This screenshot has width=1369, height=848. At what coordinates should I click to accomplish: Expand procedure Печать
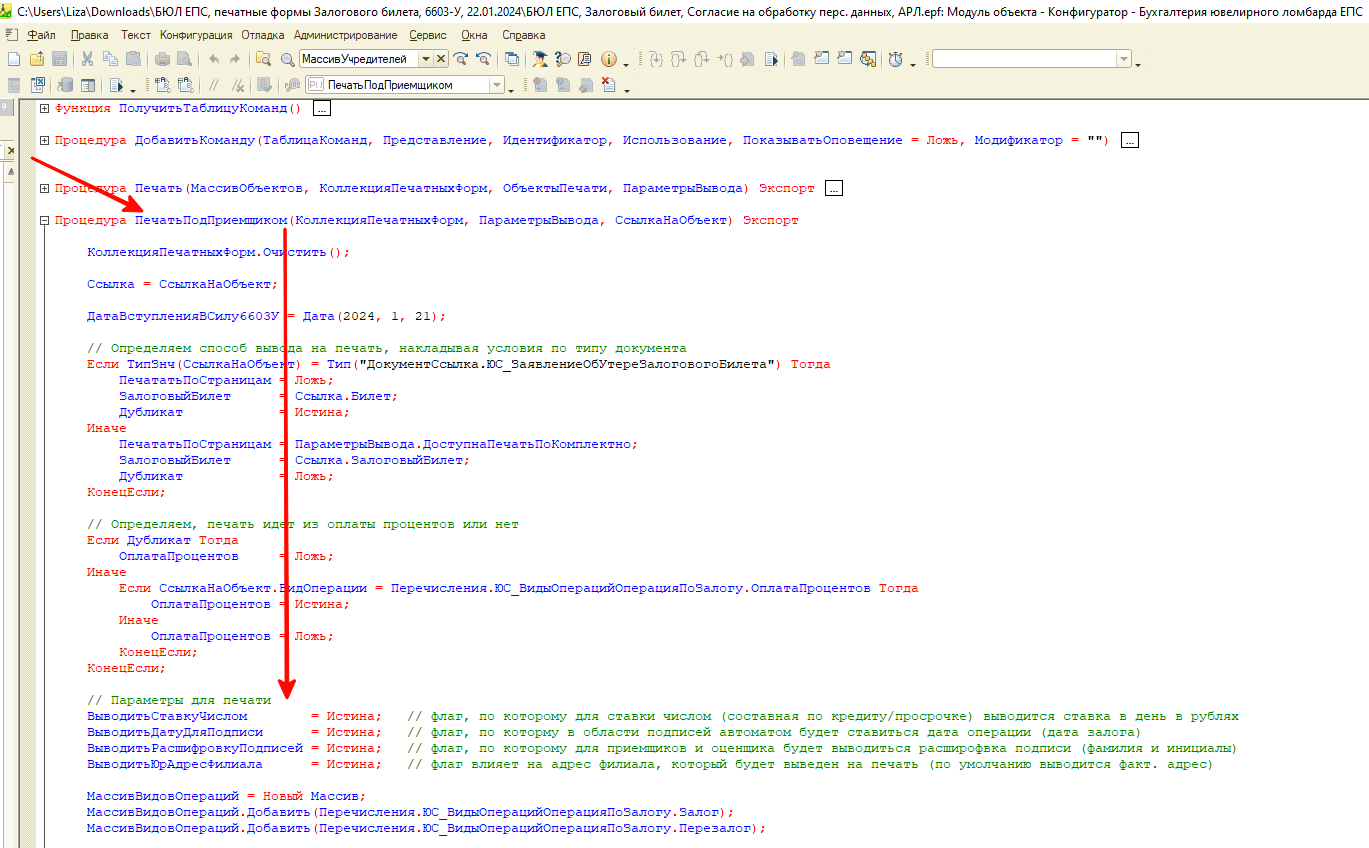click(44, 188)
